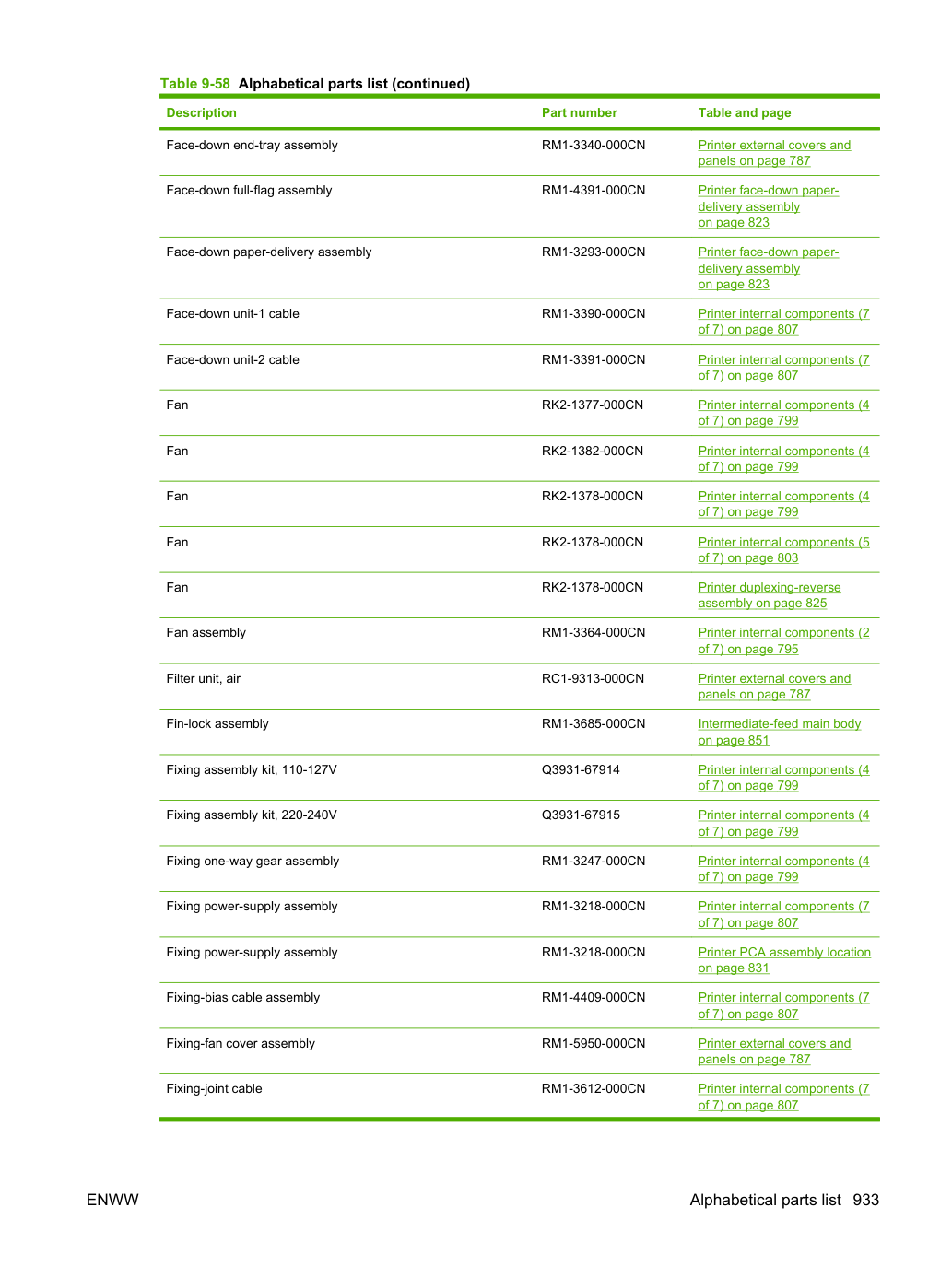Open the Printer internal components (5 of 7) link
The image size is (952, 1267).
783,550
